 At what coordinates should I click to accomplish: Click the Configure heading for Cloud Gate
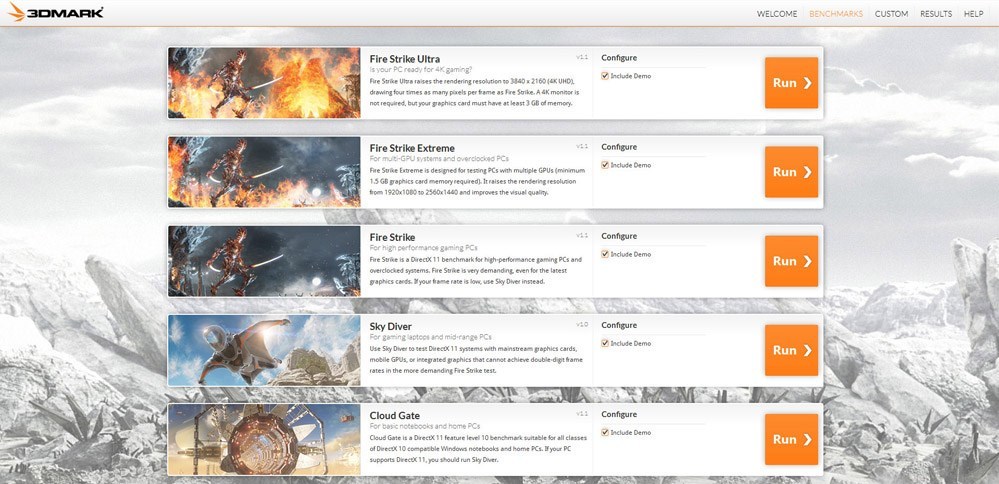pyautogui.click(x=619, y=415)
